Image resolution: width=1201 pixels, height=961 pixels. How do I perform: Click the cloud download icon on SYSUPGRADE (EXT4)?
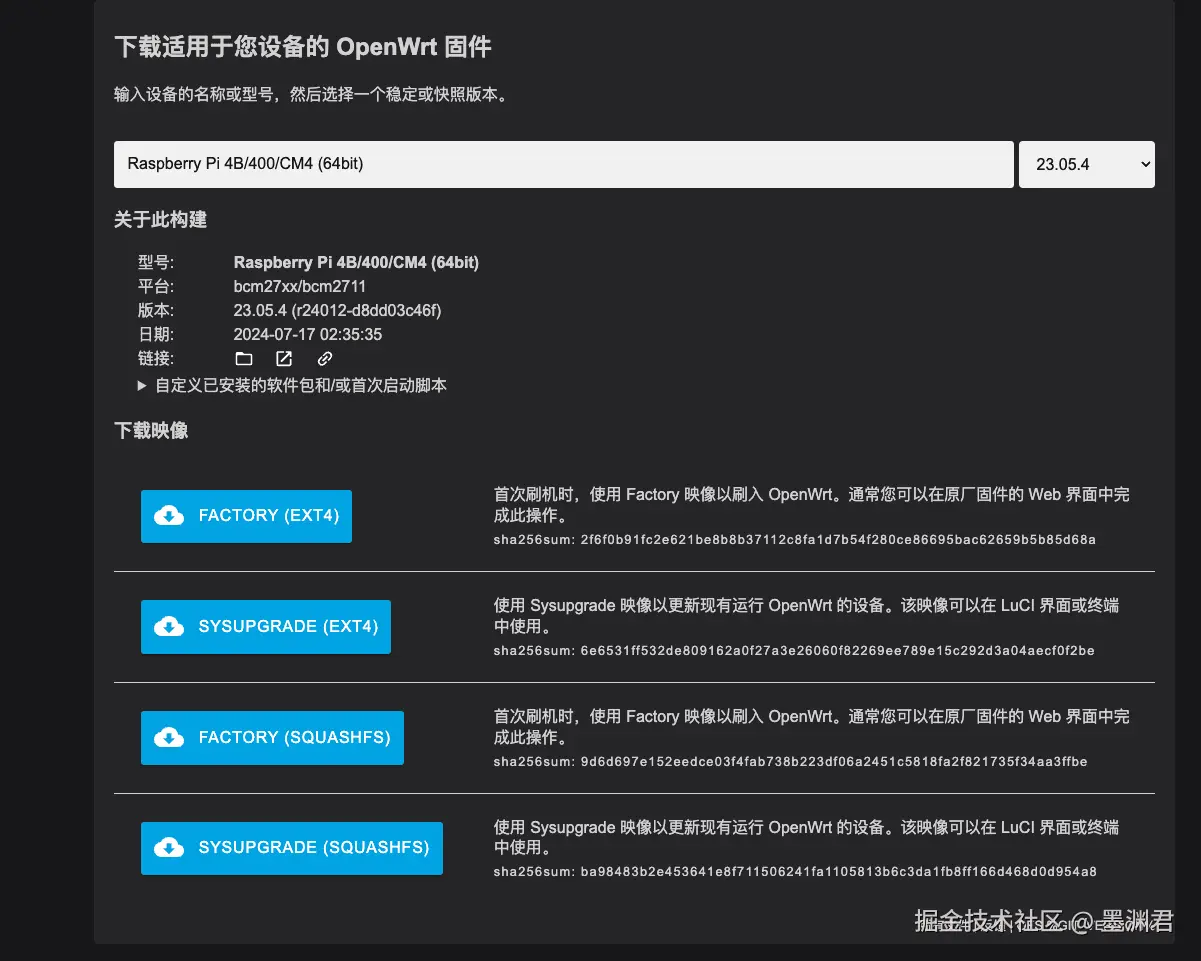[x=169, y=627]
